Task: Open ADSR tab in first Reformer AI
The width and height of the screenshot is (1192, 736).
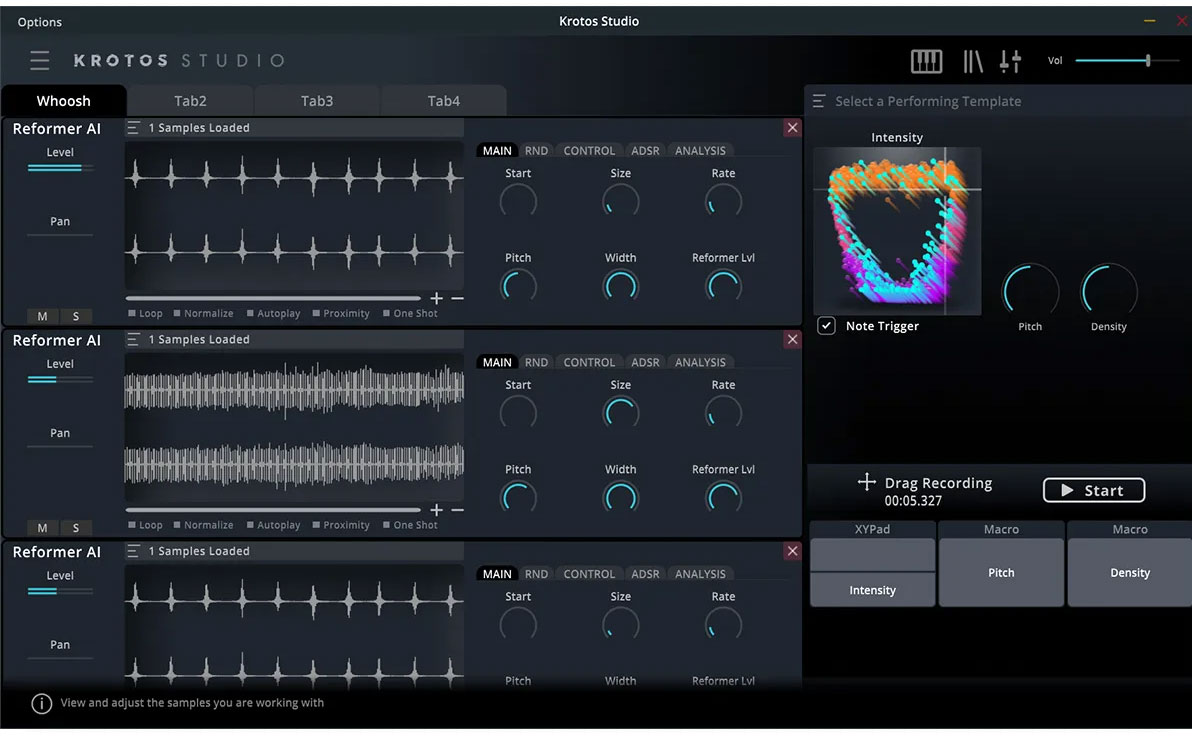Action: 645,151
